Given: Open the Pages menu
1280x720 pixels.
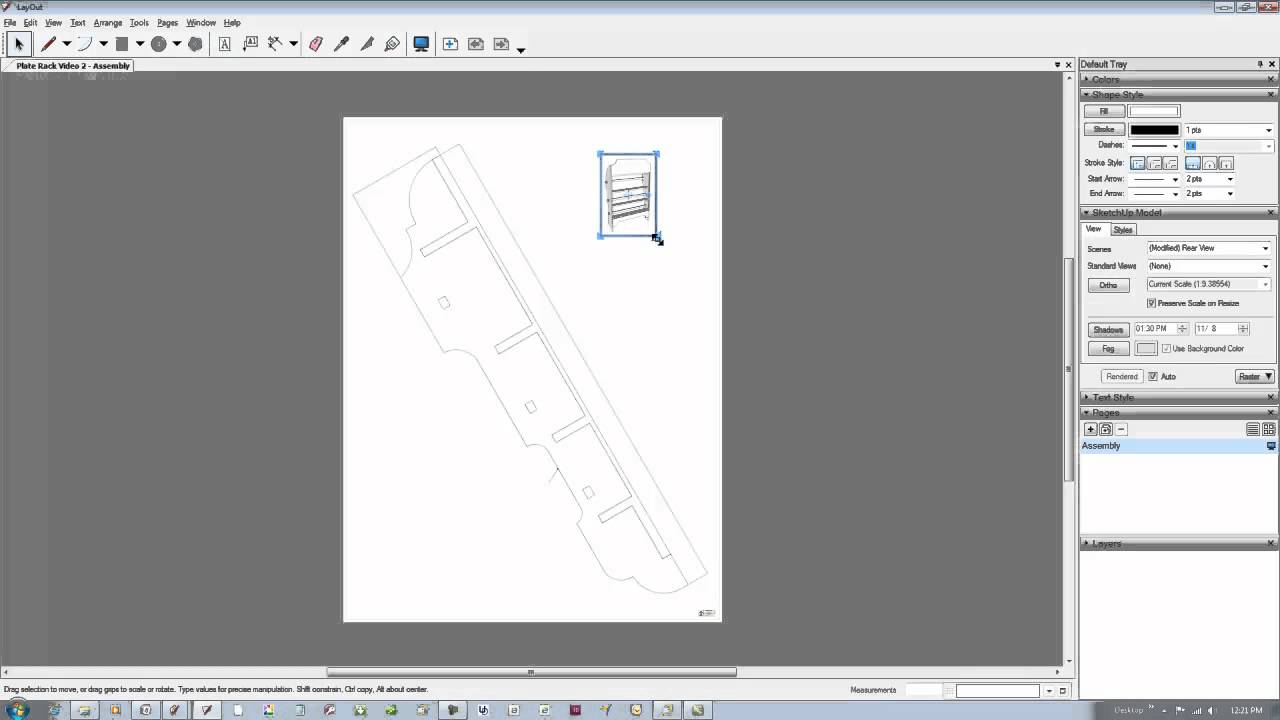Looking at the screenshot, I should [x=167, y=22].
